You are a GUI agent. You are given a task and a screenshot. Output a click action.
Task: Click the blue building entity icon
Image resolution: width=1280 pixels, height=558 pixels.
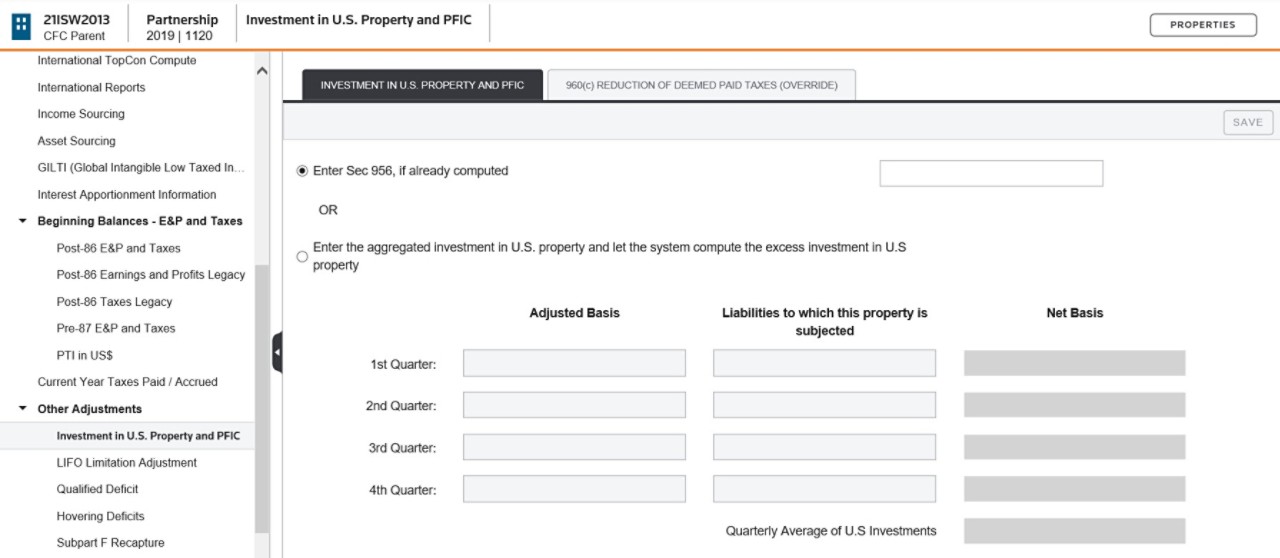tap(21, 27)
